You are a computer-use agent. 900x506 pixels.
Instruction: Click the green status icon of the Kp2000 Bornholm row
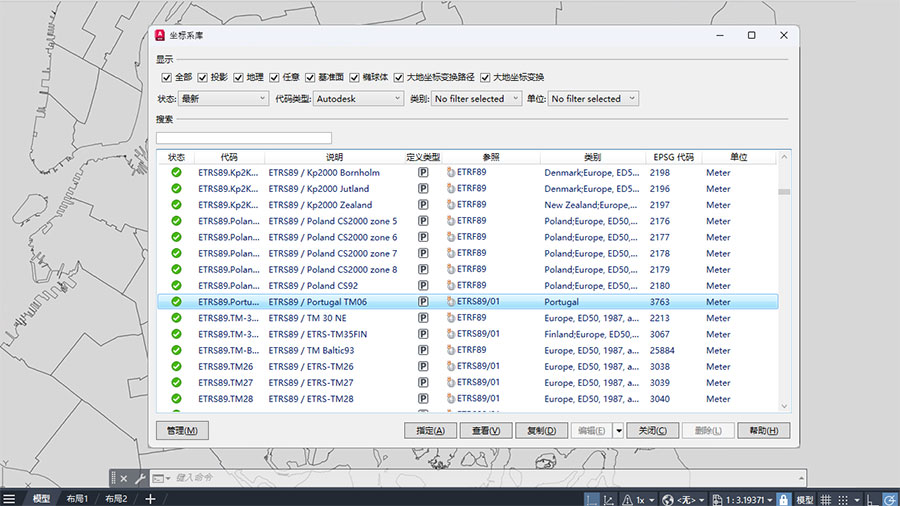(176, 172)
